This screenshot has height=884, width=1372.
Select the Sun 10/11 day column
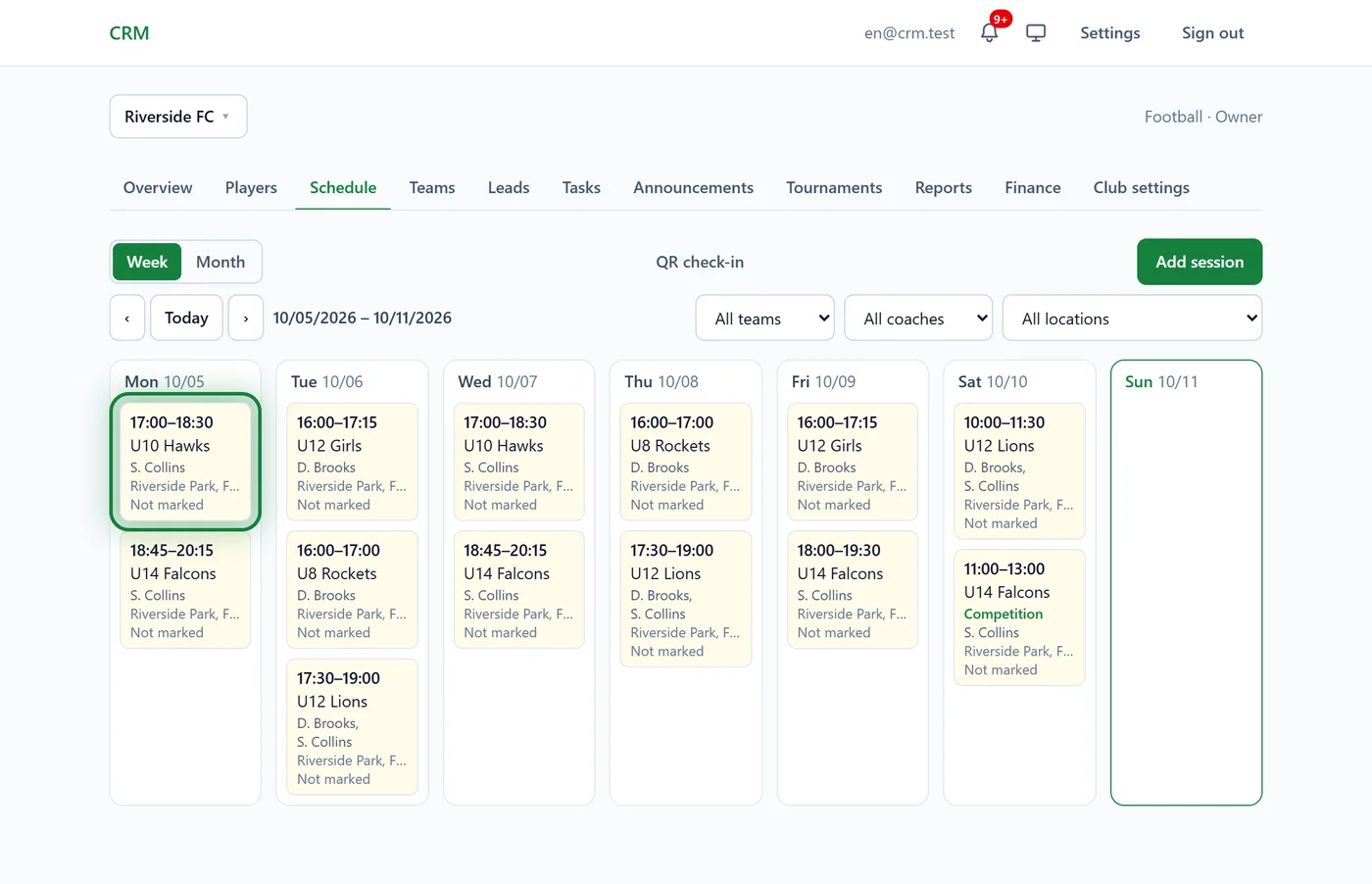[x=1186, y=582]
